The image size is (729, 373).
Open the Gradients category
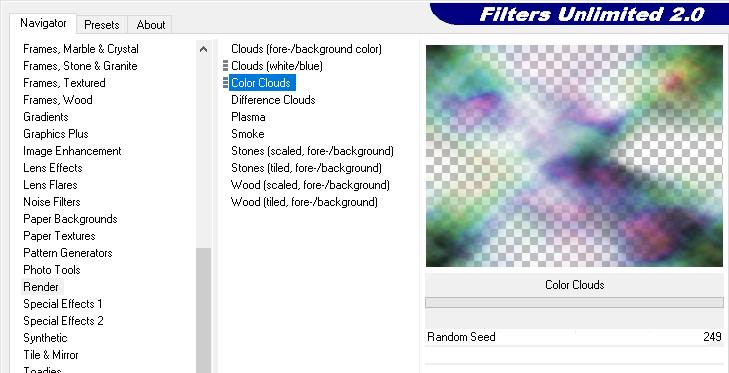[46, 117]
